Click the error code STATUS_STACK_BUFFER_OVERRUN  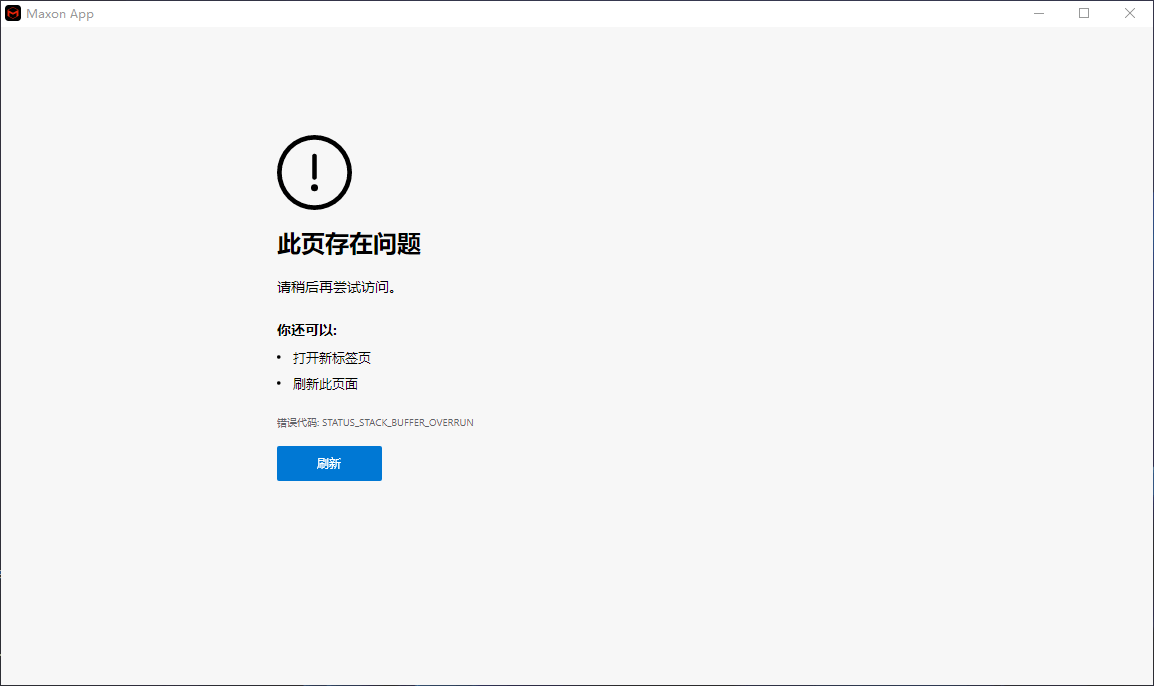point(397,422)
